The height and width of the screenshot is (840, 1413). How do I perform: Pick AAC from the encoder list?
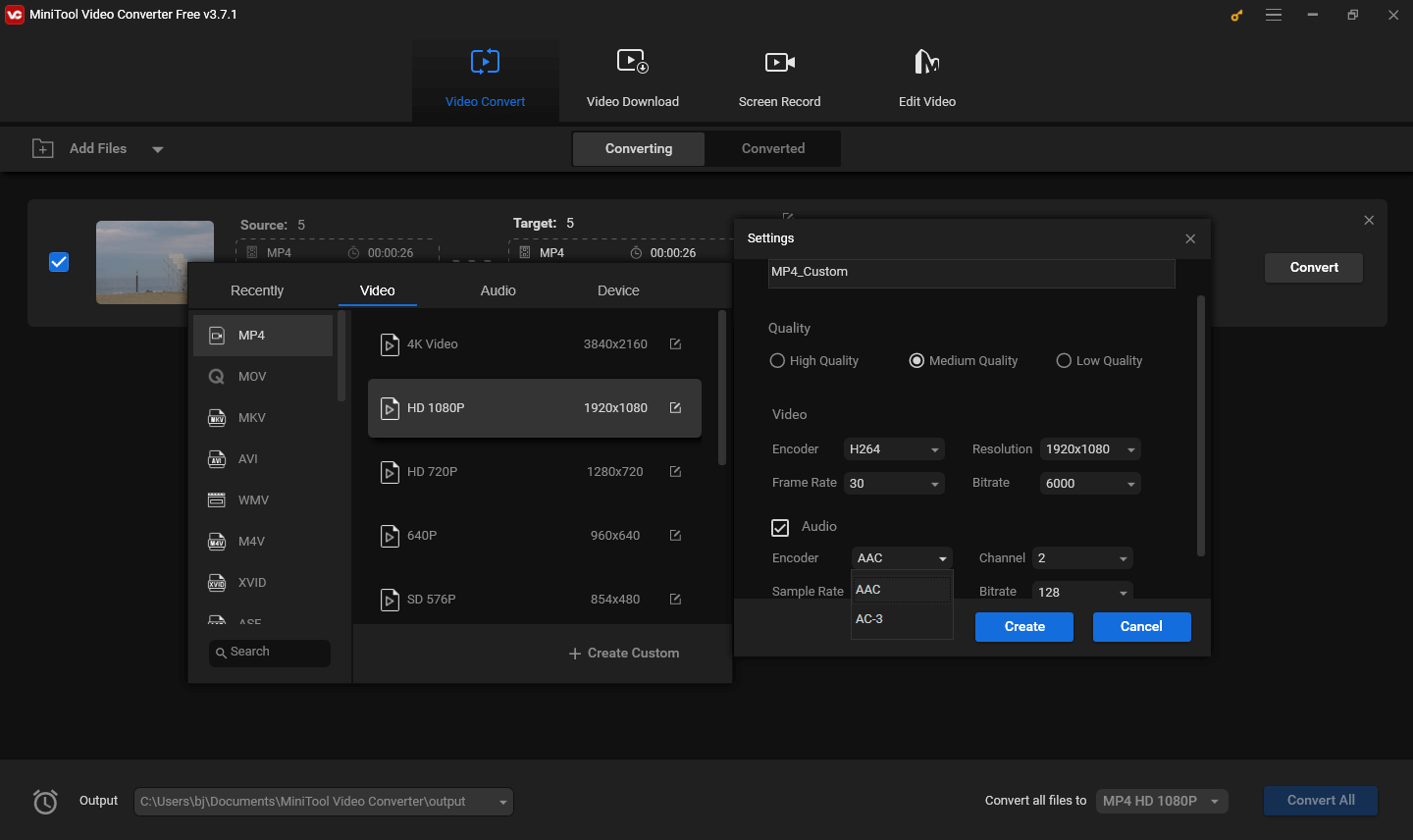click(x=902, y=590)
